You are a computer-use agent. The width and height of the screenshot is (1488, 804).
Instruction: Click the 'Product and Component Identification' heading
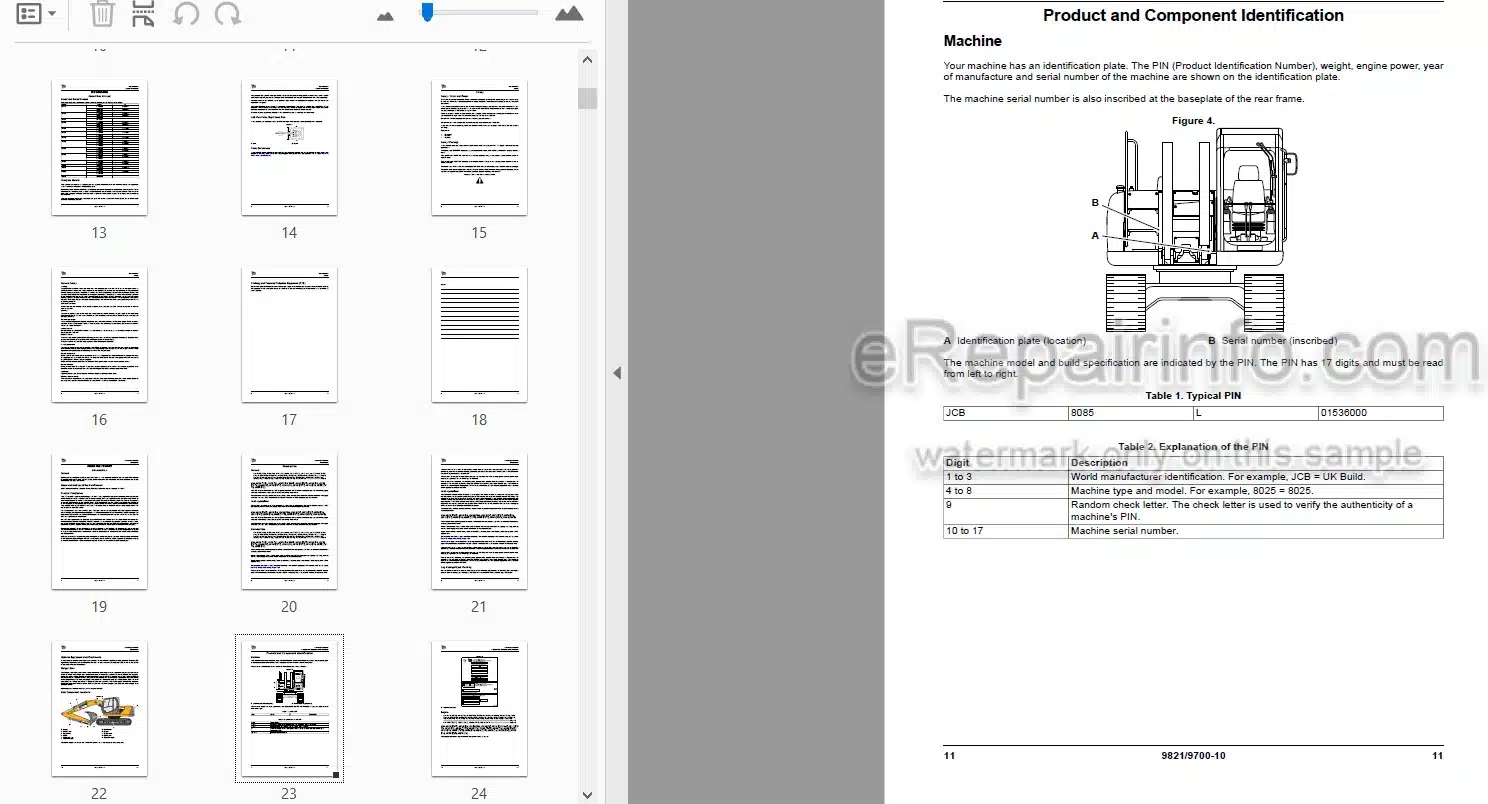coord(1193,15)
